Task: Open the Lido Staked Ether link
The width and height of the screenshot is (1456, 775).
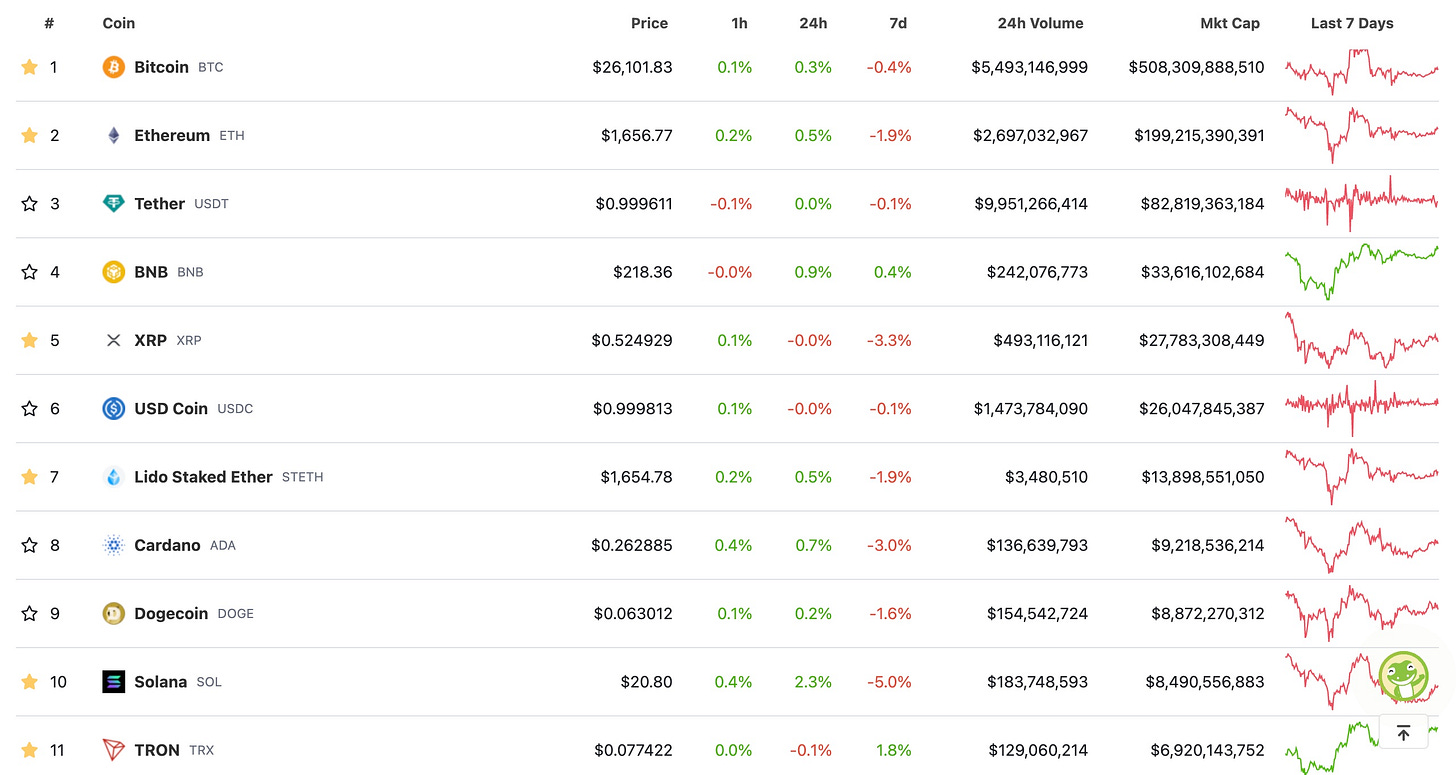Action: coord(203,477)
